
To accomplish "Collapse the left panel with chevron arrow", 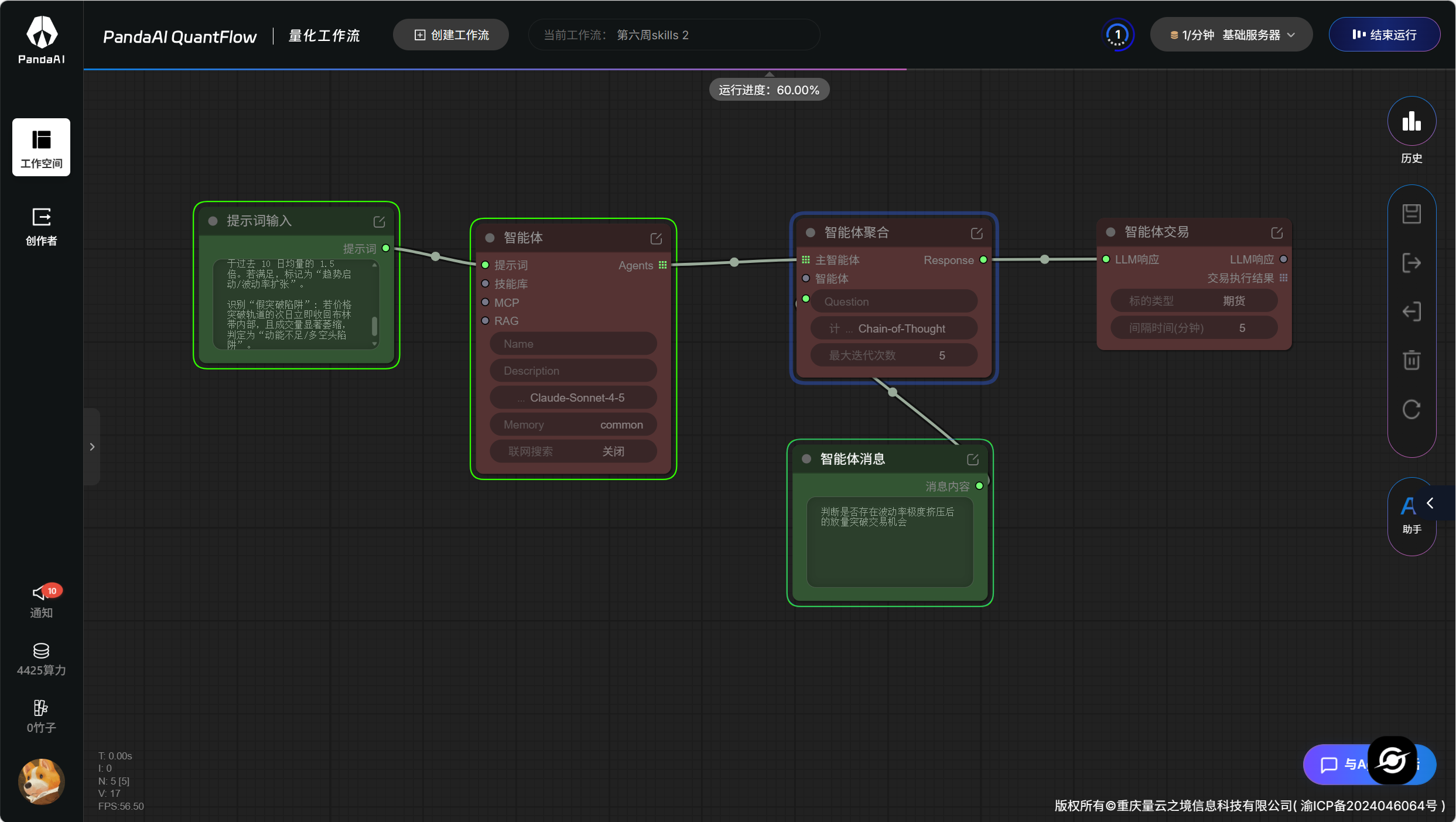I will [x=92, y=447].
